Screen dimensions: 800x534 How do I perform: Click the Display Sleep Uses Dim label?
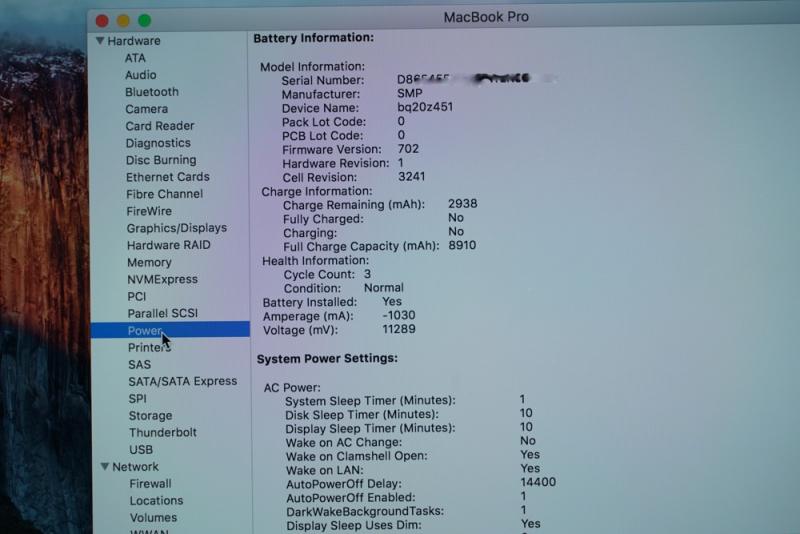point(354,525)
